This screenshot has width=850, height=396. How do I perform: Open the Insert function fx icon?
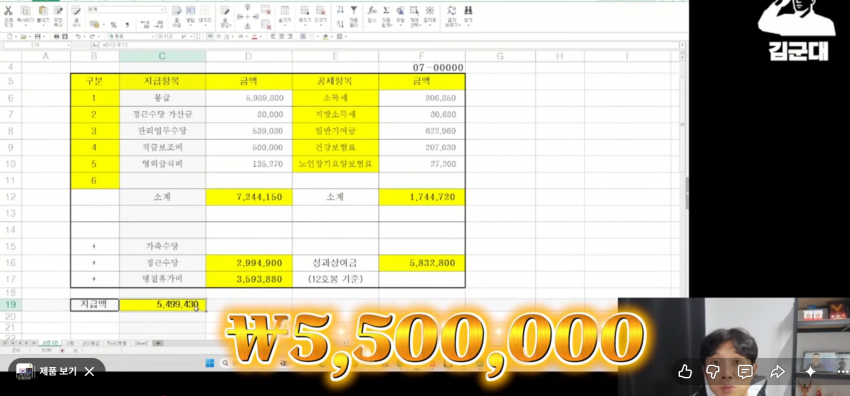(x=372, y=10)
